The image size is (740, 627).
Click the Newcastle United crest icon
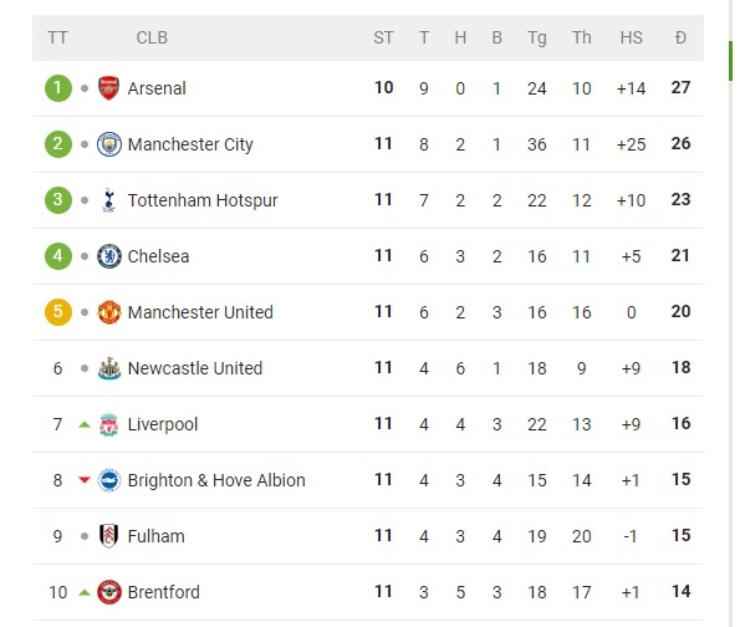click(108, 368)
